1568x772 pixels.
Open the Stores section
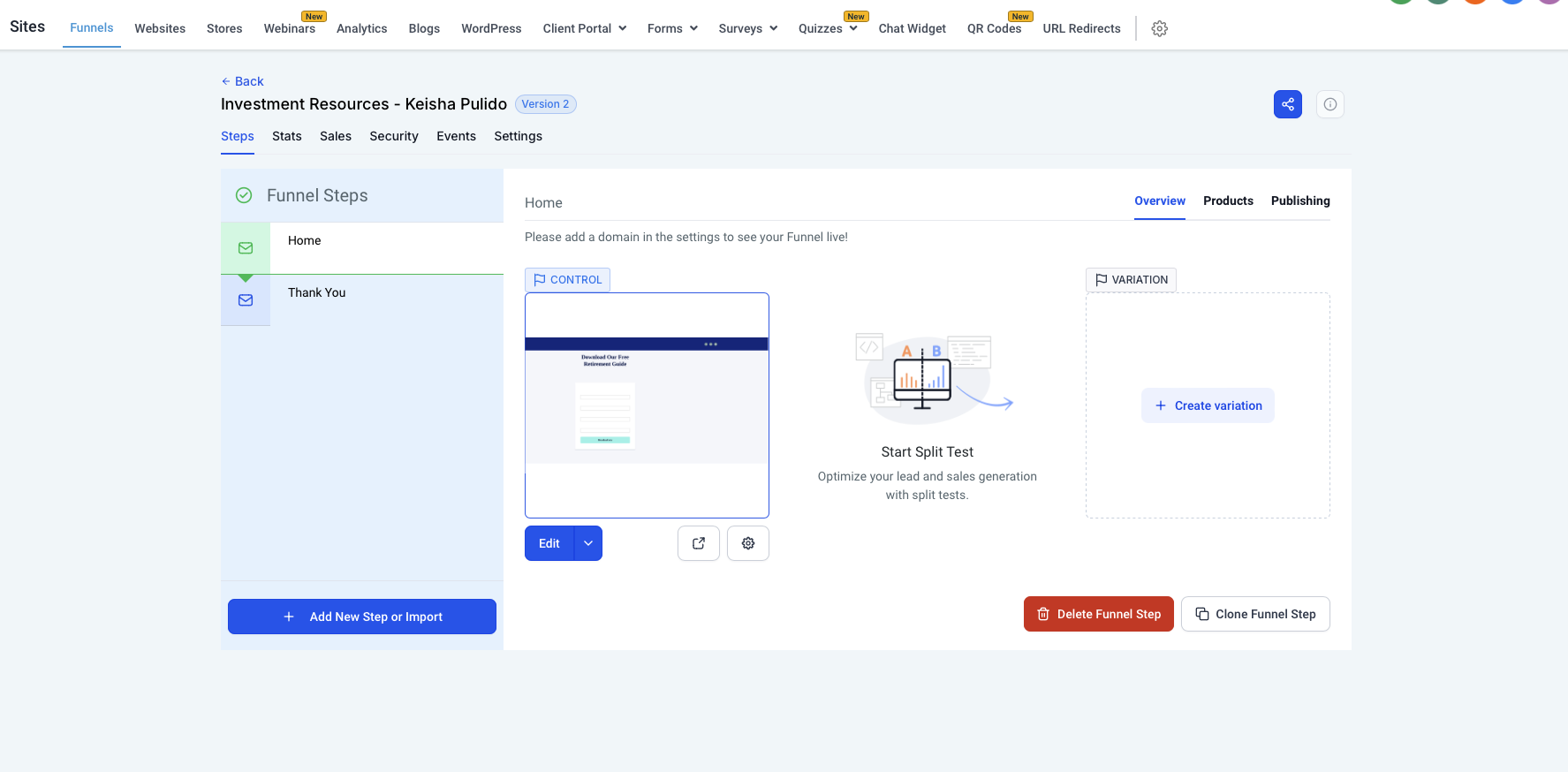click(x=224, y=28)
